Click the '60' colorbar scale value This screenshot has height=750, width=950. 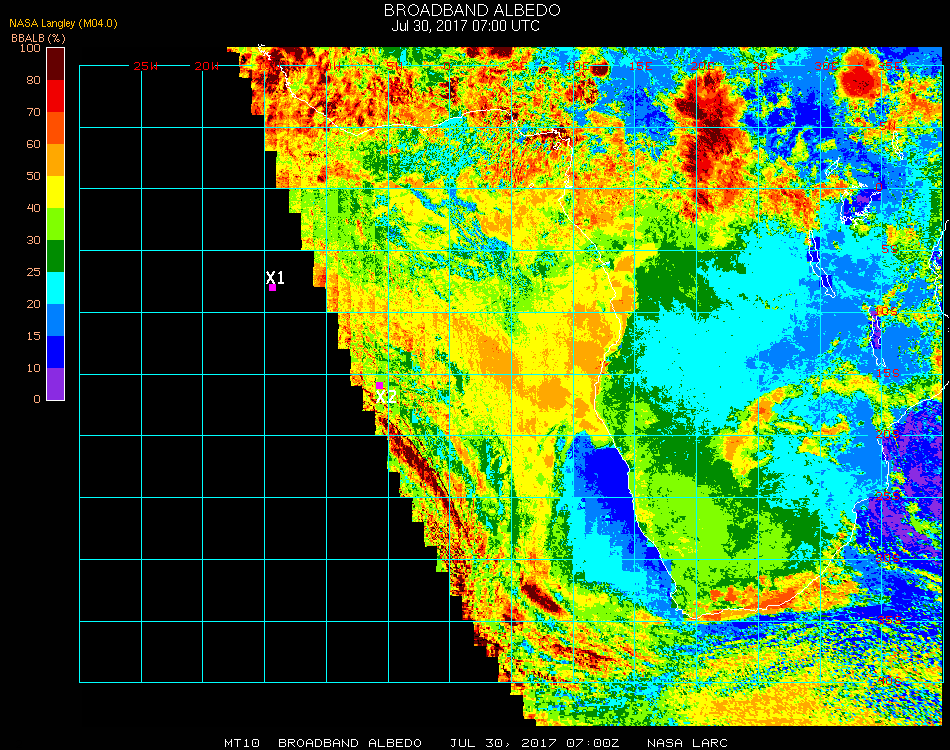pyautogui.click(x=33, y=144)
